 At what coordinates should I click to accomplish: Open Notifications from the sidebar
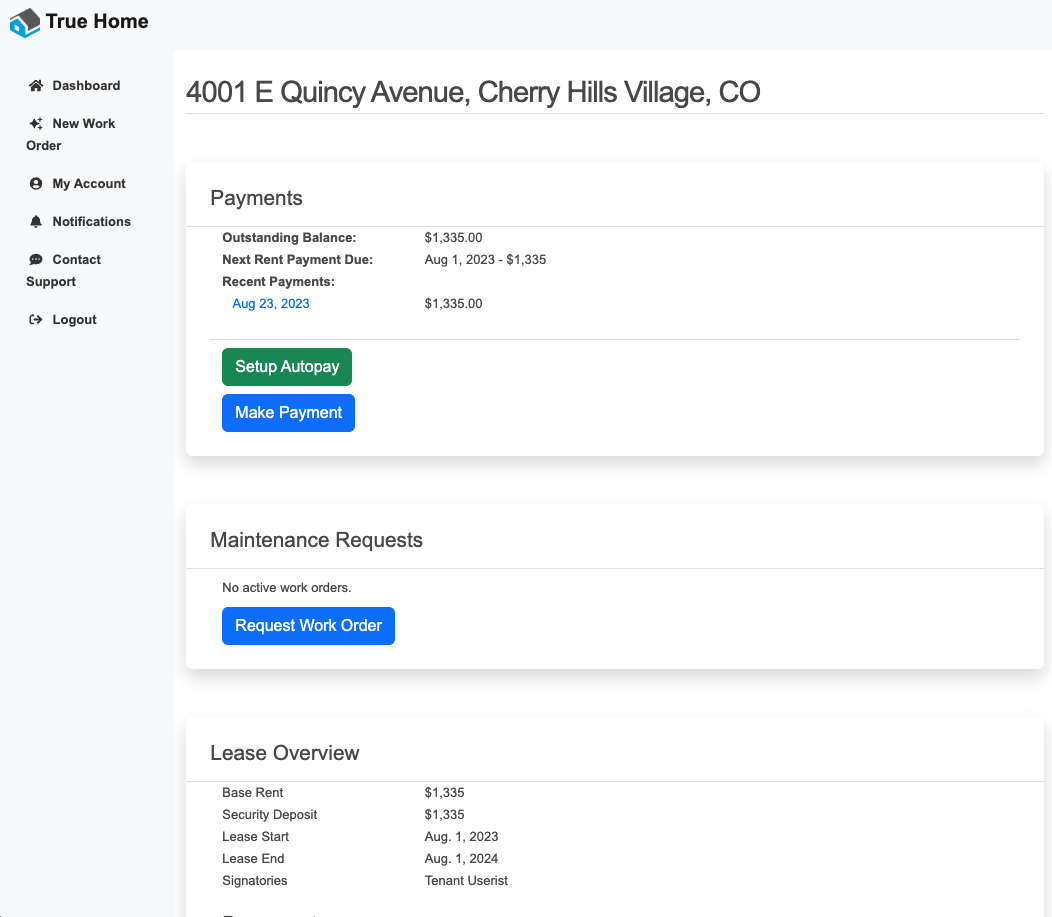[91, 222]
